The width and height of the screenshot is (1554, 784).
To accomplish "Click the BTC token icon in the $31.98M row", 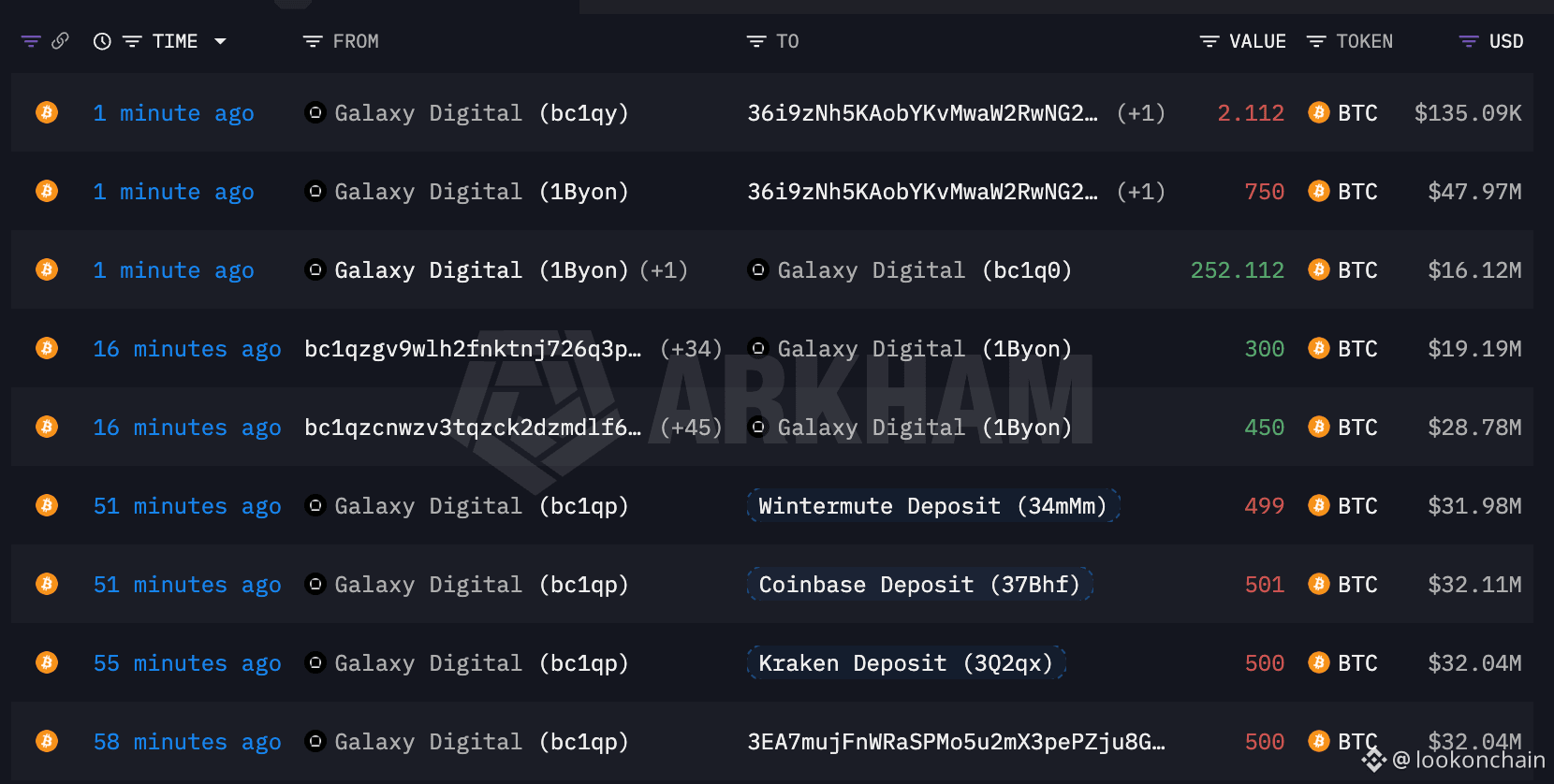I will point(1319,505).
